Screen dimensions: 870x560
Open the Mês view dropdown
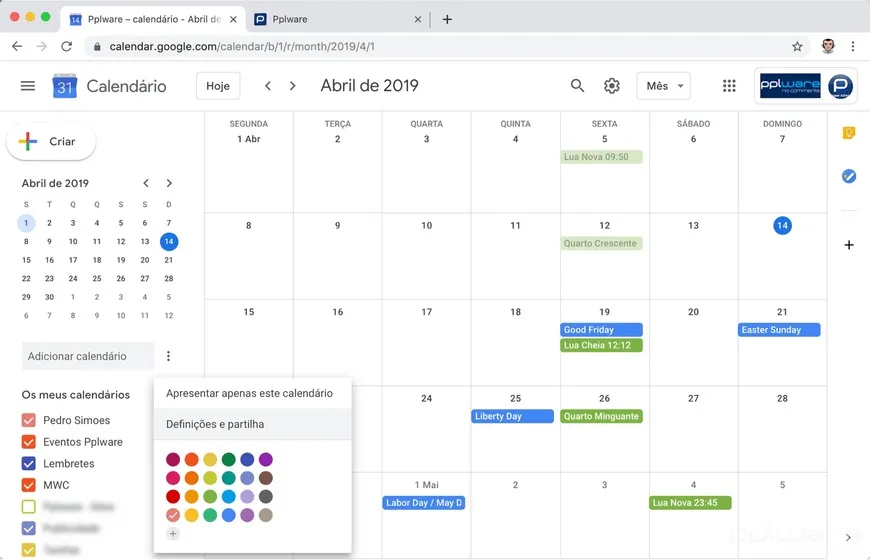[664, 86]
